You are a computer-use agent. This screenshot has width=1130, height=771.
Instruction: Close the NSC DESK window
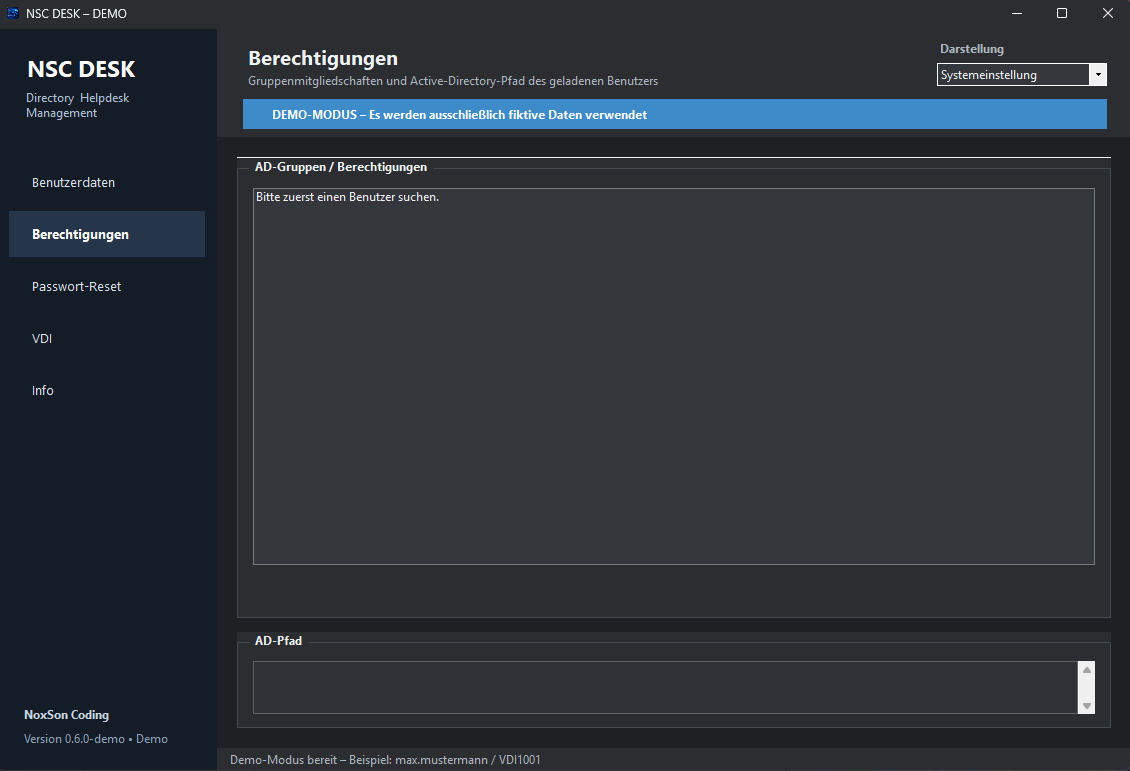click(1108, 14)
